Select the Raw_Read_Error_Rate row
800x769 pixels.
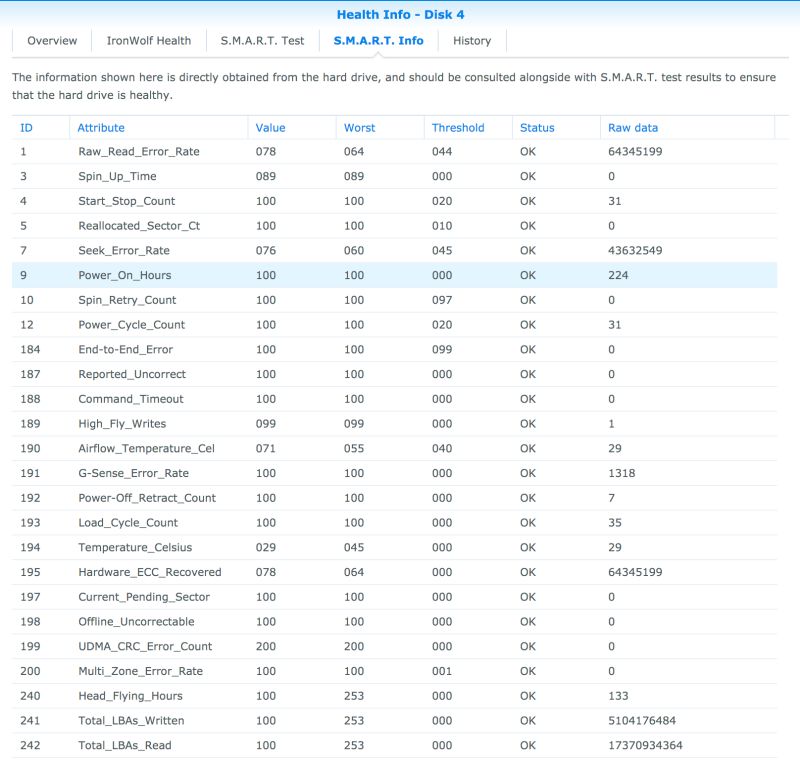click(394, 152)
